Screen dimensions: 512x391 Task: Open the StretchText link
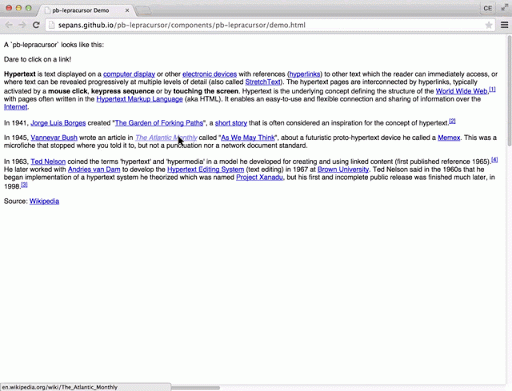click(263, 82)
